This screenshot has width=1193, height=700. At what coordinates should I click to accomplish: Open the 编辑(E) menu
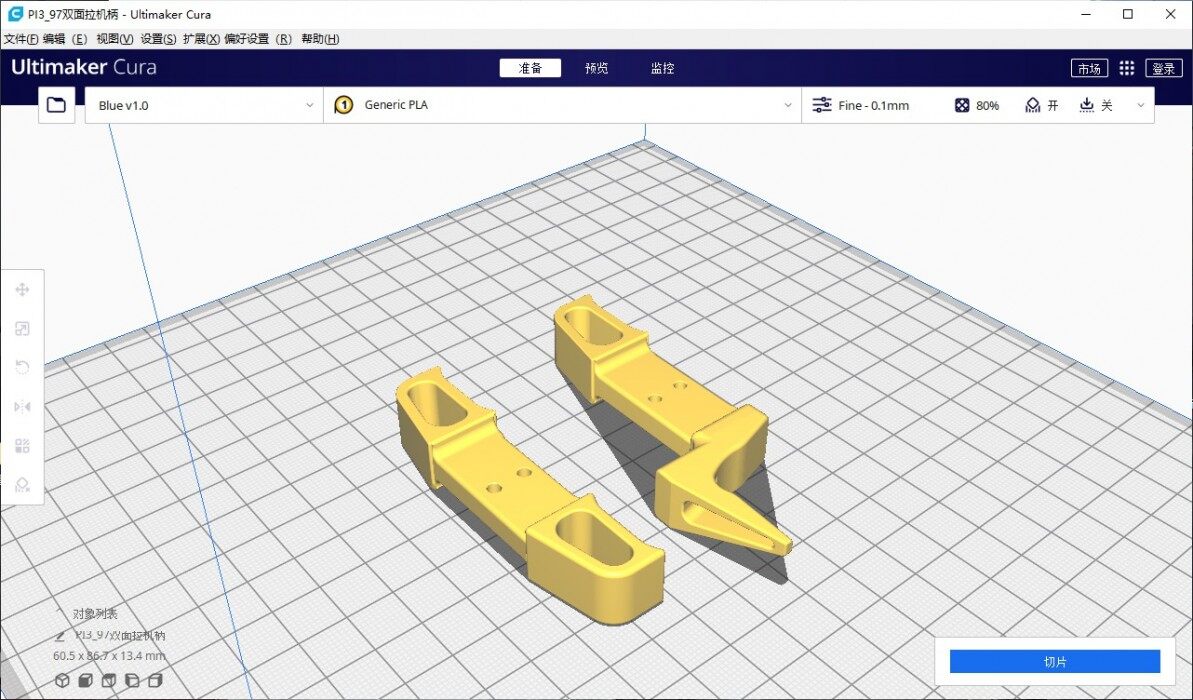(65, 39)
